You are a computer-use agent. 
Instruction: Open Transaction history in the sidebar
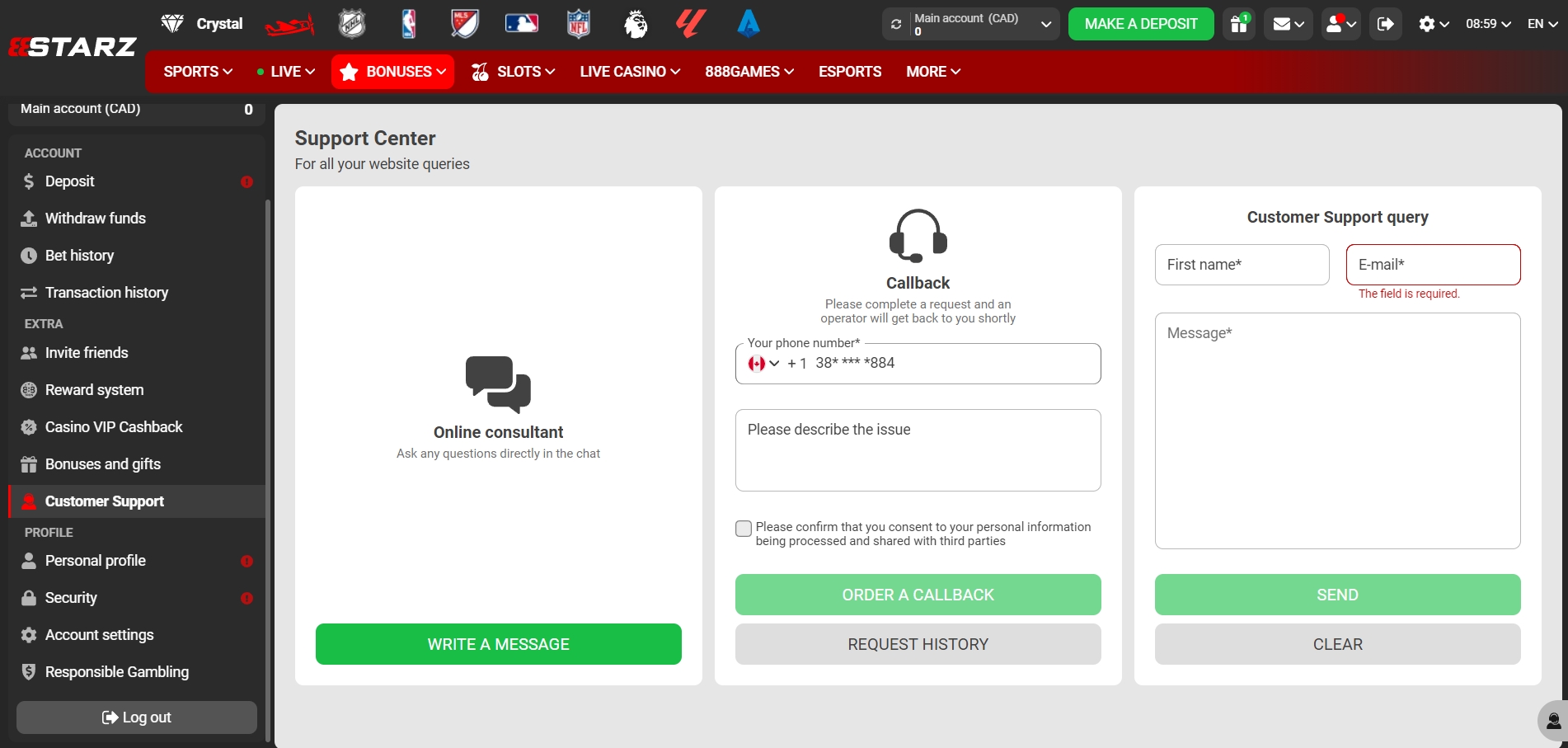point(106,293)
